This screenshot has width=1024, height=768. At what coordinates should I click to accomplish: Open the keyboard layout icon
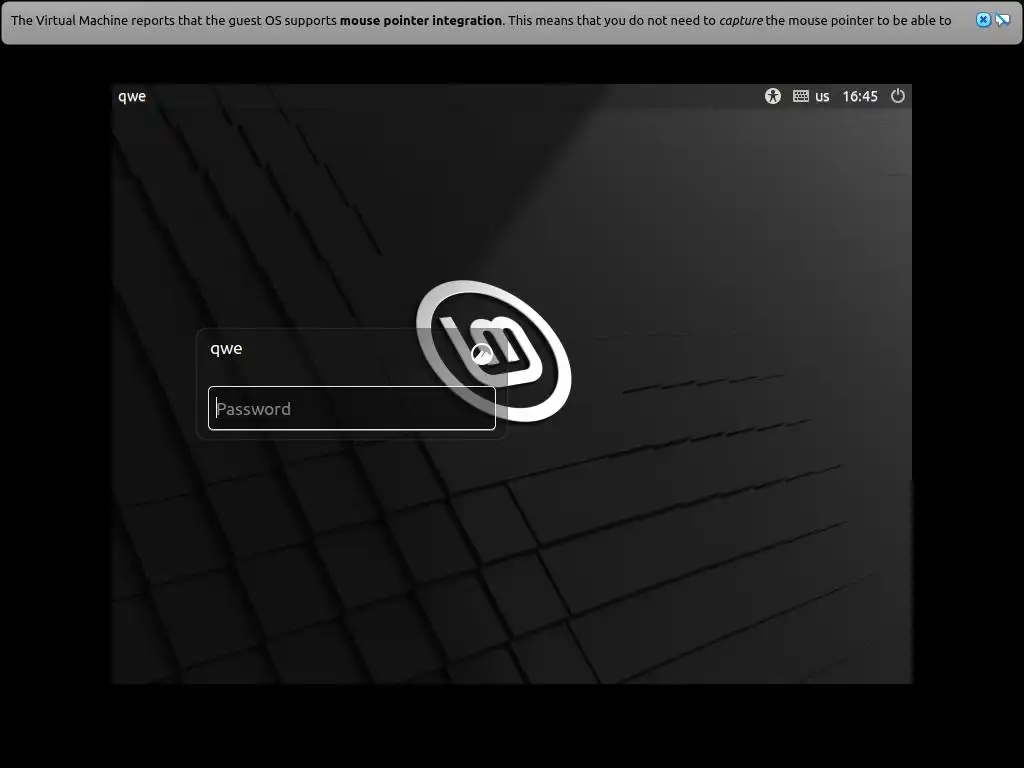801,96
